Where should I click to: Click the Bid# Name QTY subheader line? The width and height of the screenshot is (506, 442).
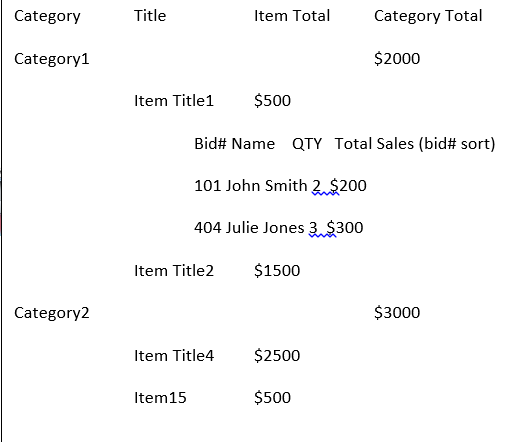(258, 144)
